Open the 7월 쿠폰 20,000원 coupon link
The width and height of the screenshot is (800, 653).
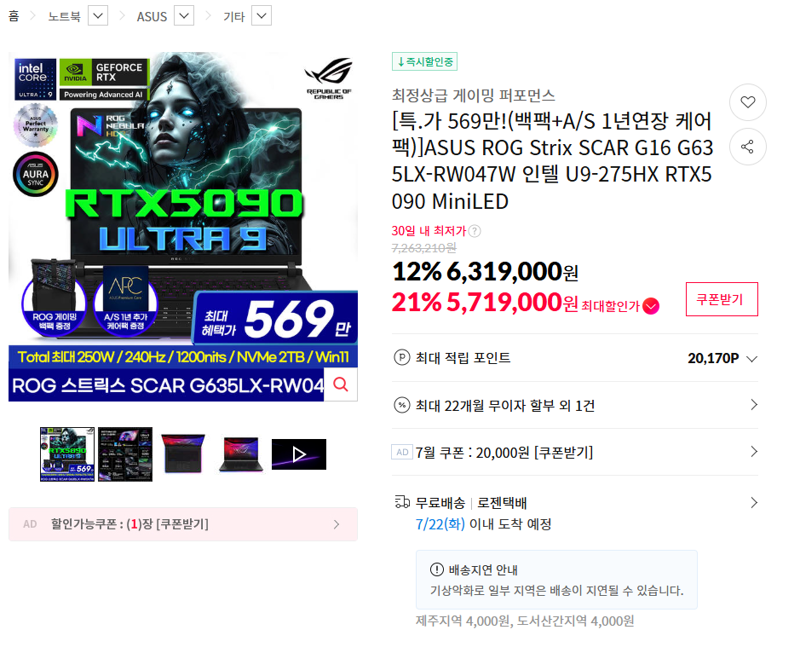575,453
